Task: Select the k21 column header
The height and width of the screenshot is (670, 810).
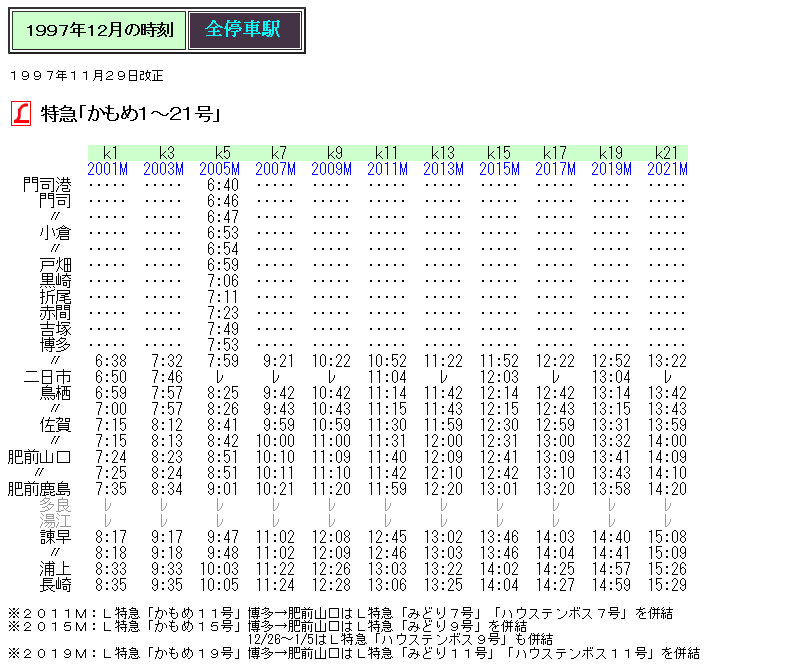Action: tap(666, 153)
